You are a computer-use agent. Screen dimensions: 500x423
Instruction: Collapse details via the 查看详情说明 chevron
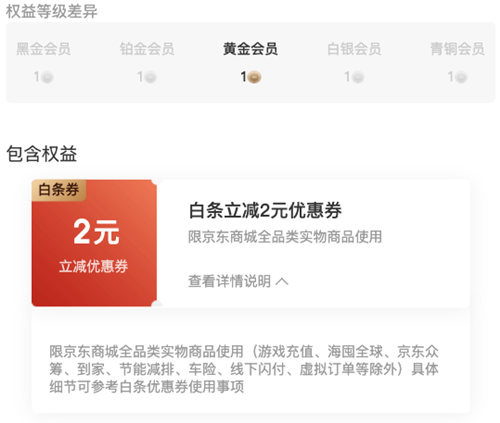tap(282, 282)
